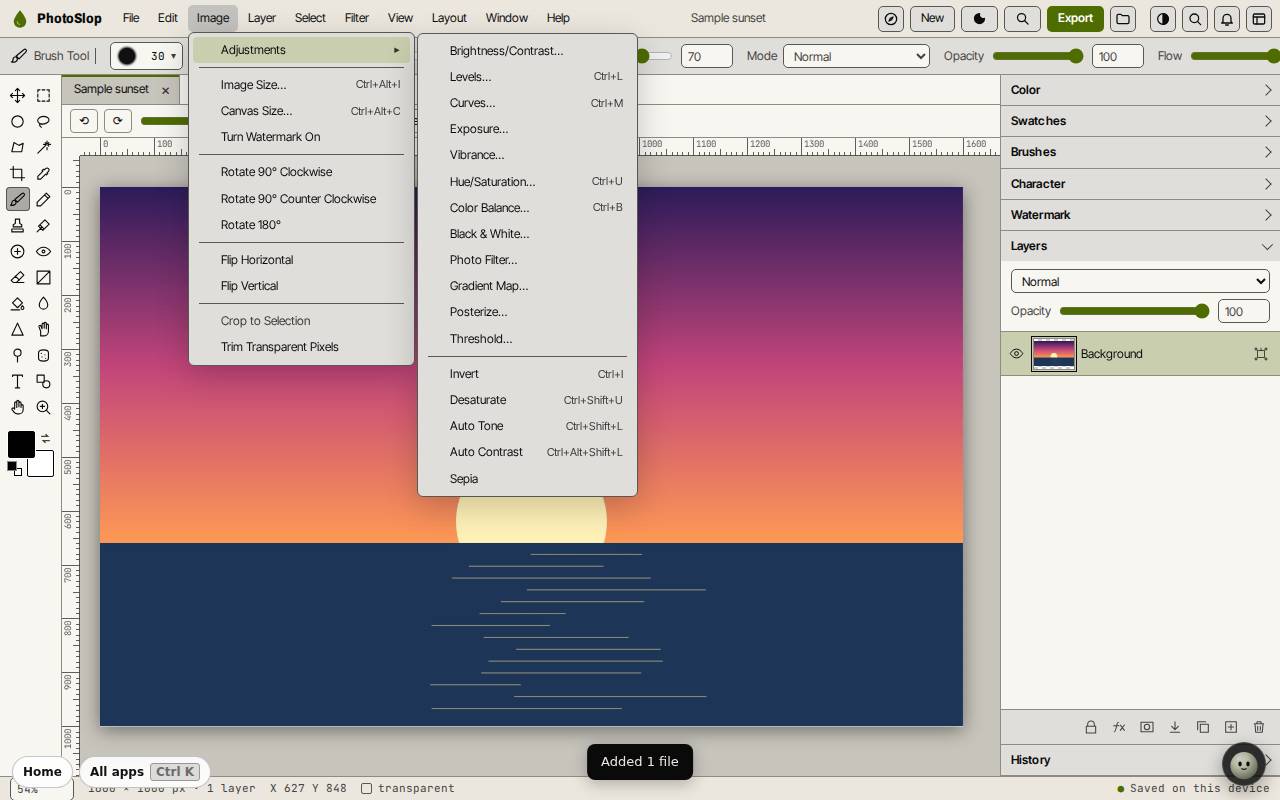Click the Export button
Screen dimensions: 1280x800
(x=1075, y=18)
